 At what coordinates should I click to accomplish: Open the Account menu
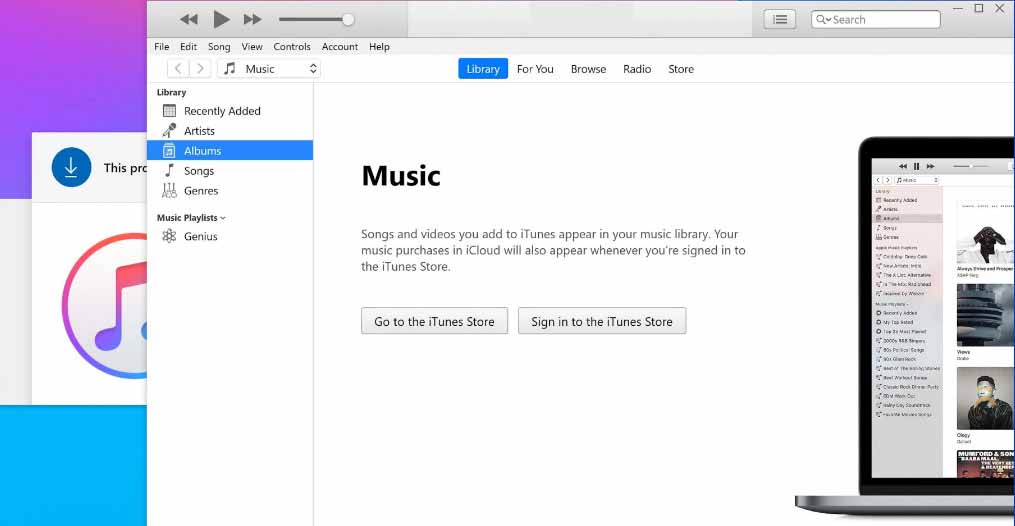(x=340, y=47)
